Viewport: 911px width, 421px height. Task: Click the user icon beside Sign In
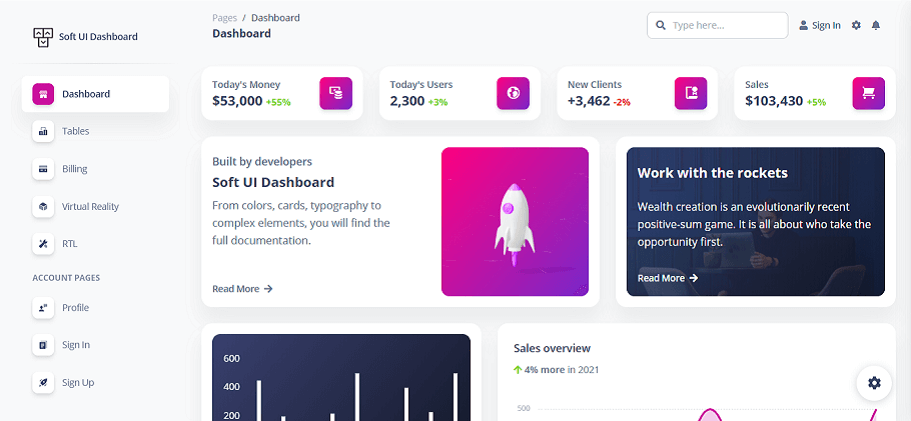pos(804,25)
